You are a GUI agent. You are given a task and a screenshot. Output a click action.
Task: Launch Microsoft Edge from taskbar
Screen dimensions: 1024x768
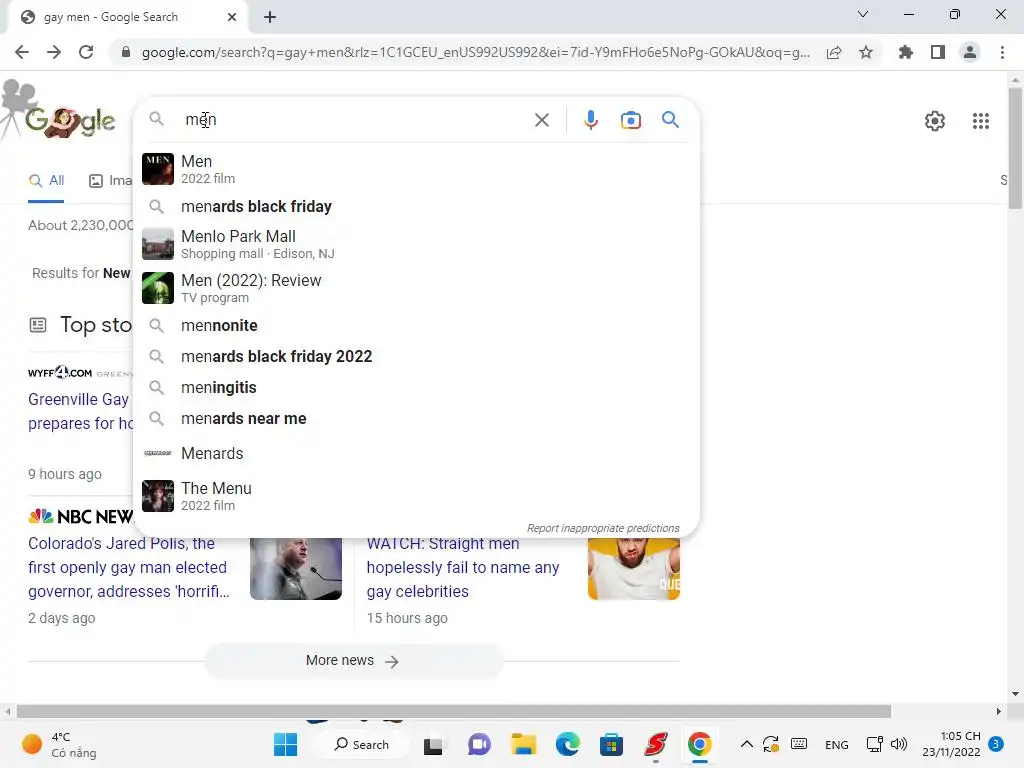pos(568,744)
